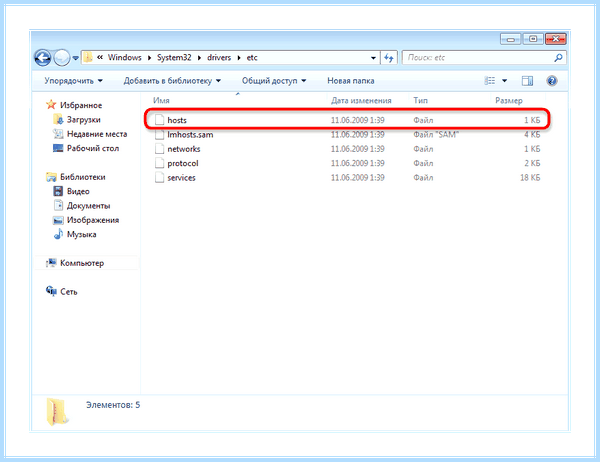Select drivers in the address breadcrumb
The height and width of the screenshot is (462, 600).
(x=219, y=57)
